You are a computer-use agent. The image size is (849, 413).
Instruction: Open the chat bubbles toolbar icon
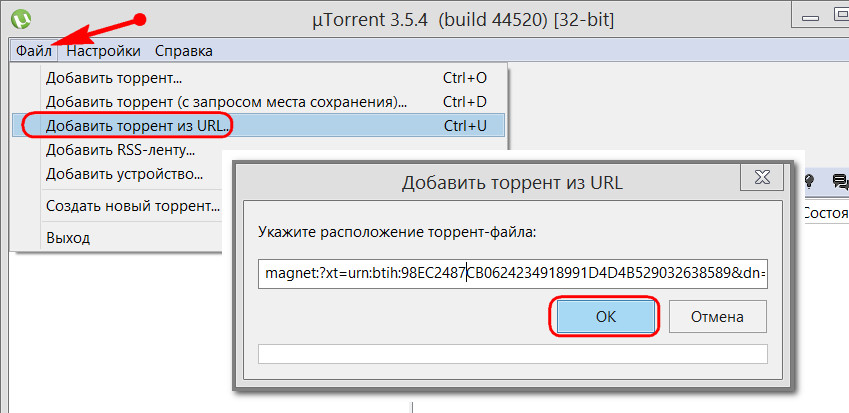(841, 181)
